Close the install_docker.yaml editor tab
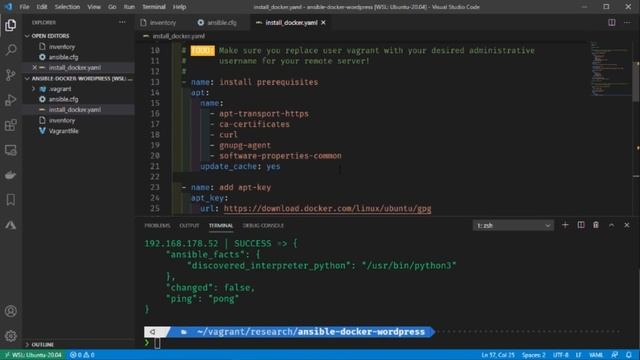 323,22
